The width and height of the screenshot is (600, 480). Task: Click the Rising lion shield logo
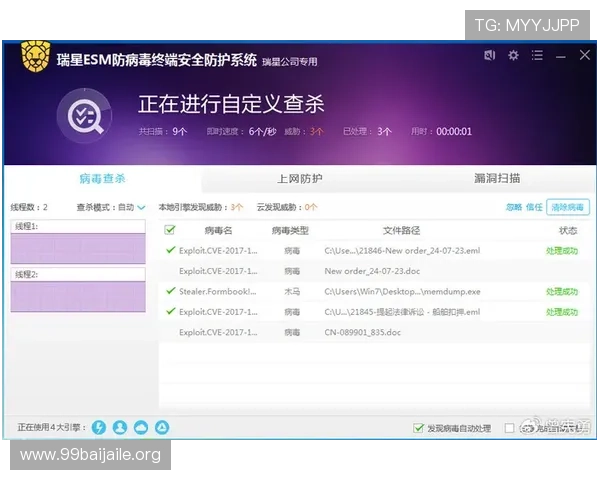36,56
